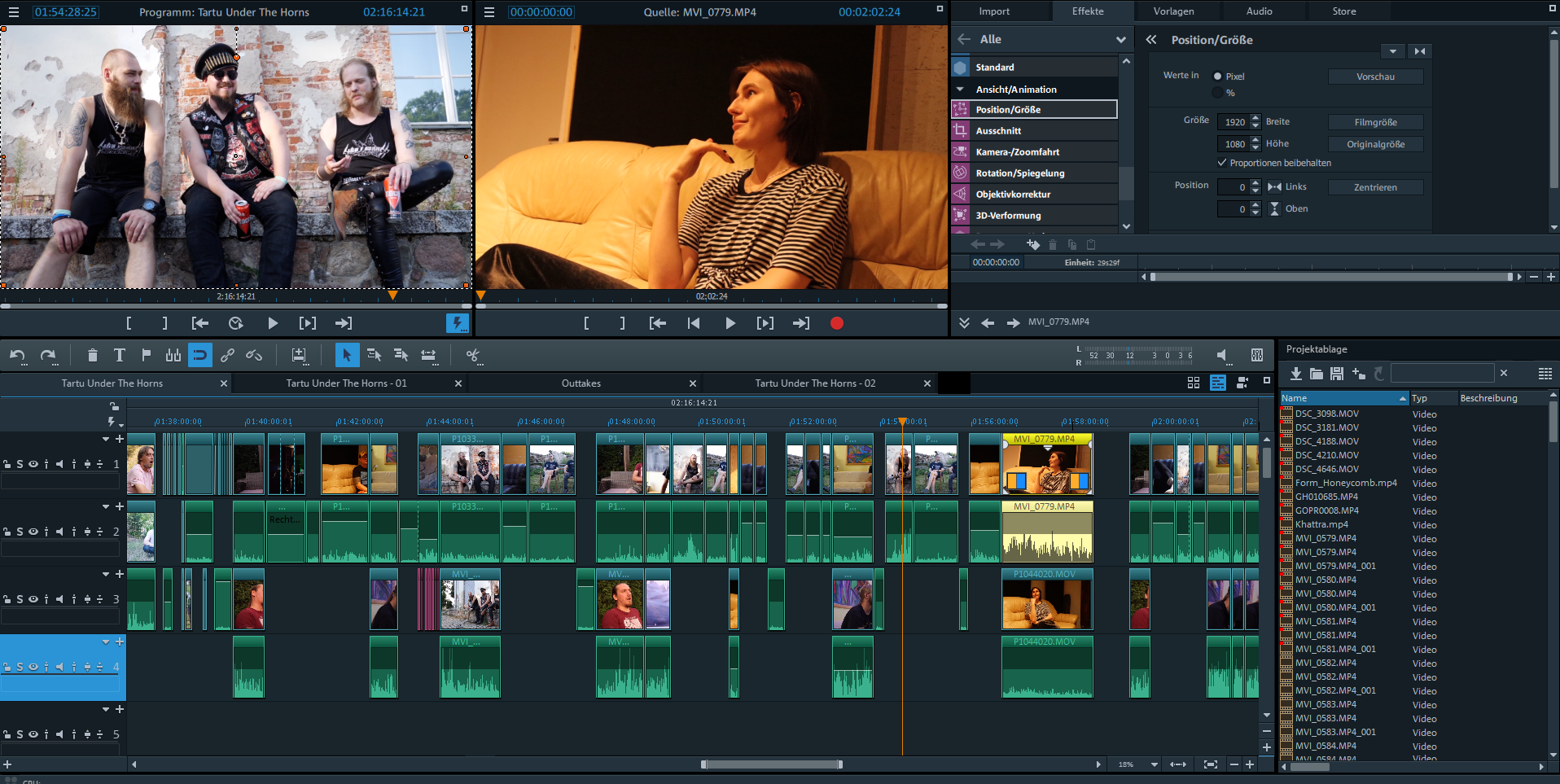The width and height of the screenshot is (1560, 784).
Task: Click the save icon in Projektablage toolbar
Action: coord(1337,374)
